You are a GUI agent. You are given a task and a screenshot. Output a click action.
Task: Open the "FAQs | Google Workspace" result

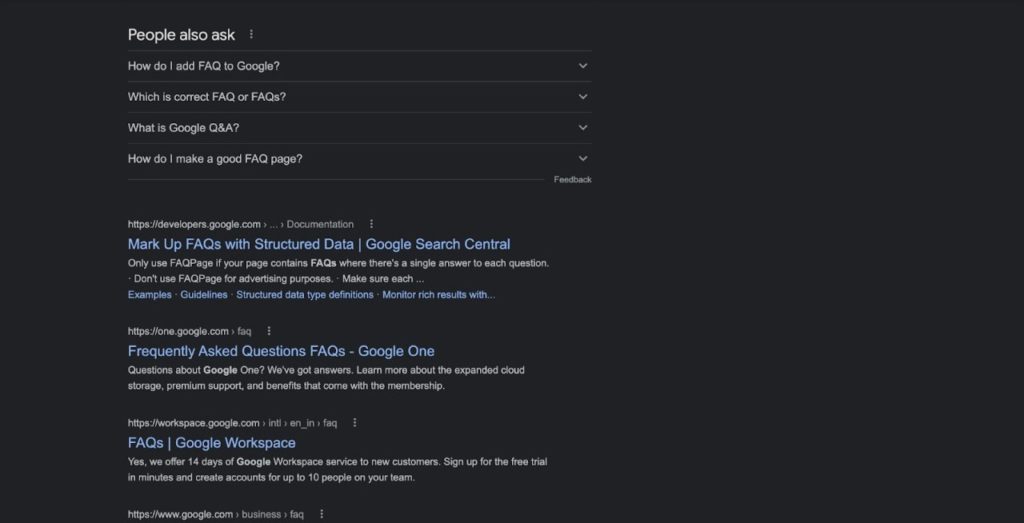point(212,443)
